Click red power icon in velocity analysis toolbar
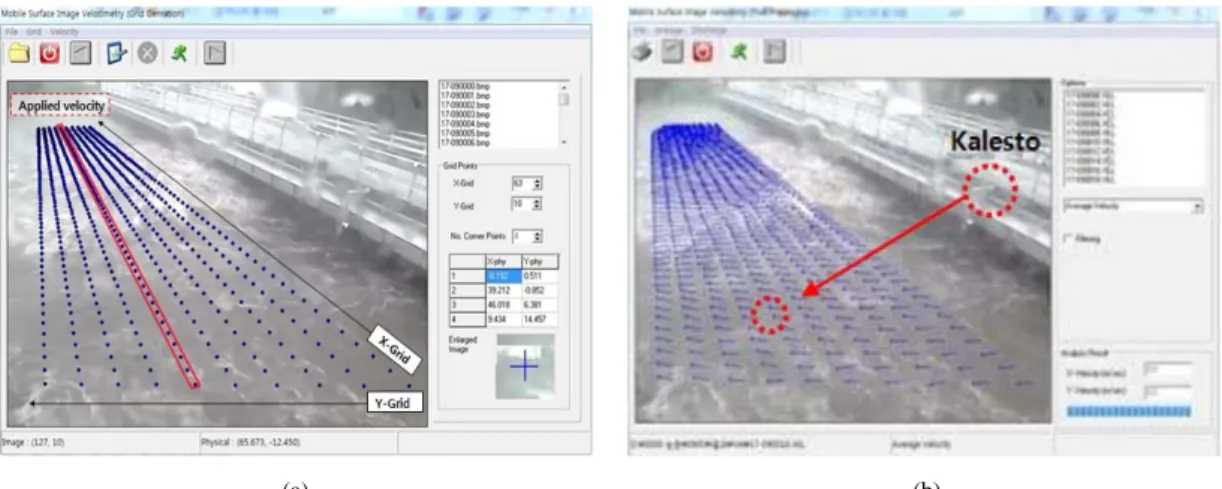The height and width of the screenshot is (489, 1222). pyautogui.click(x=702, y=53)
